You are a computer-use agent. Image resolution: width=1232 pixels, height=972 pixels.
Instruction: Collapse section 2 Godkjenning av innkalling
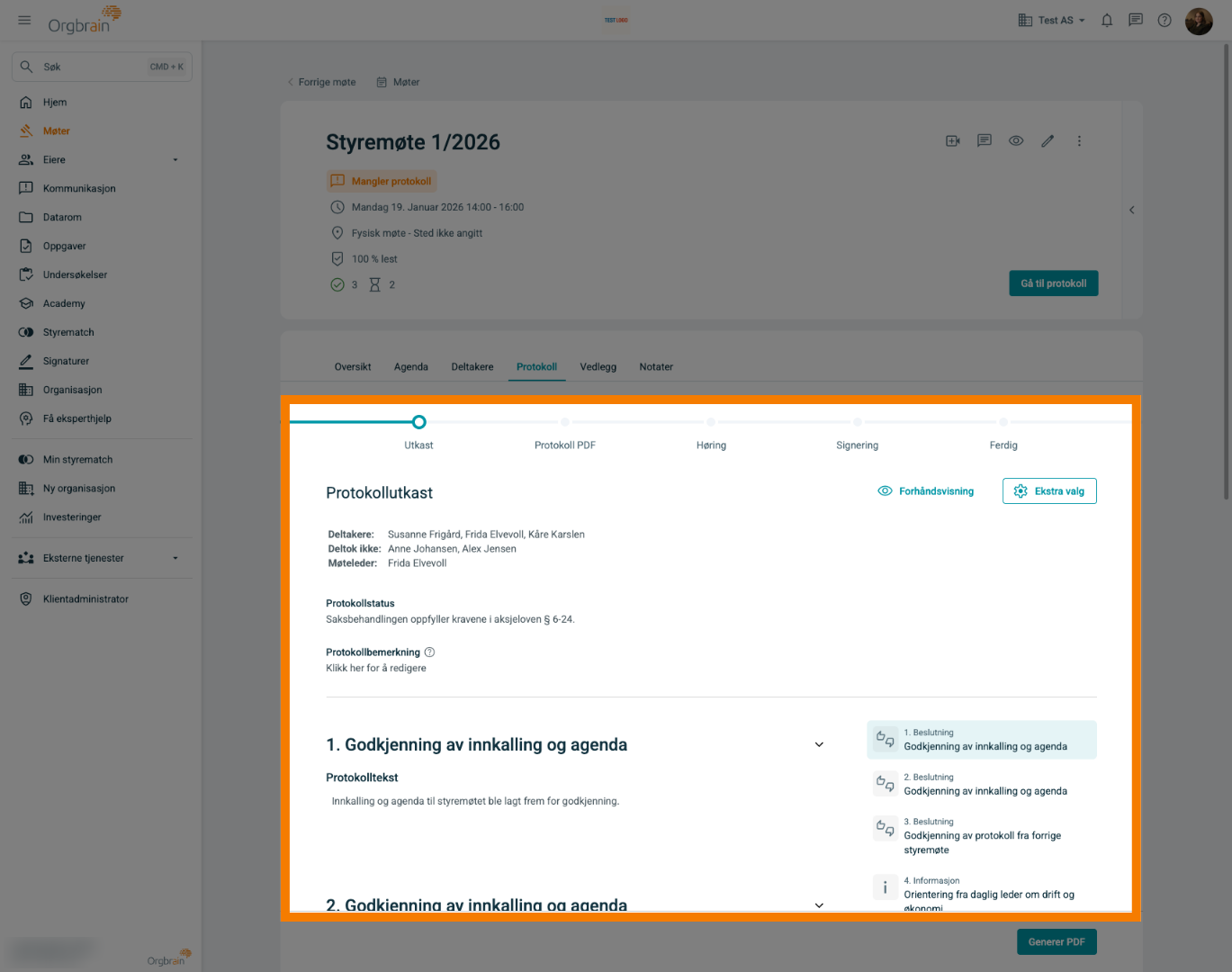coord(819,904)
